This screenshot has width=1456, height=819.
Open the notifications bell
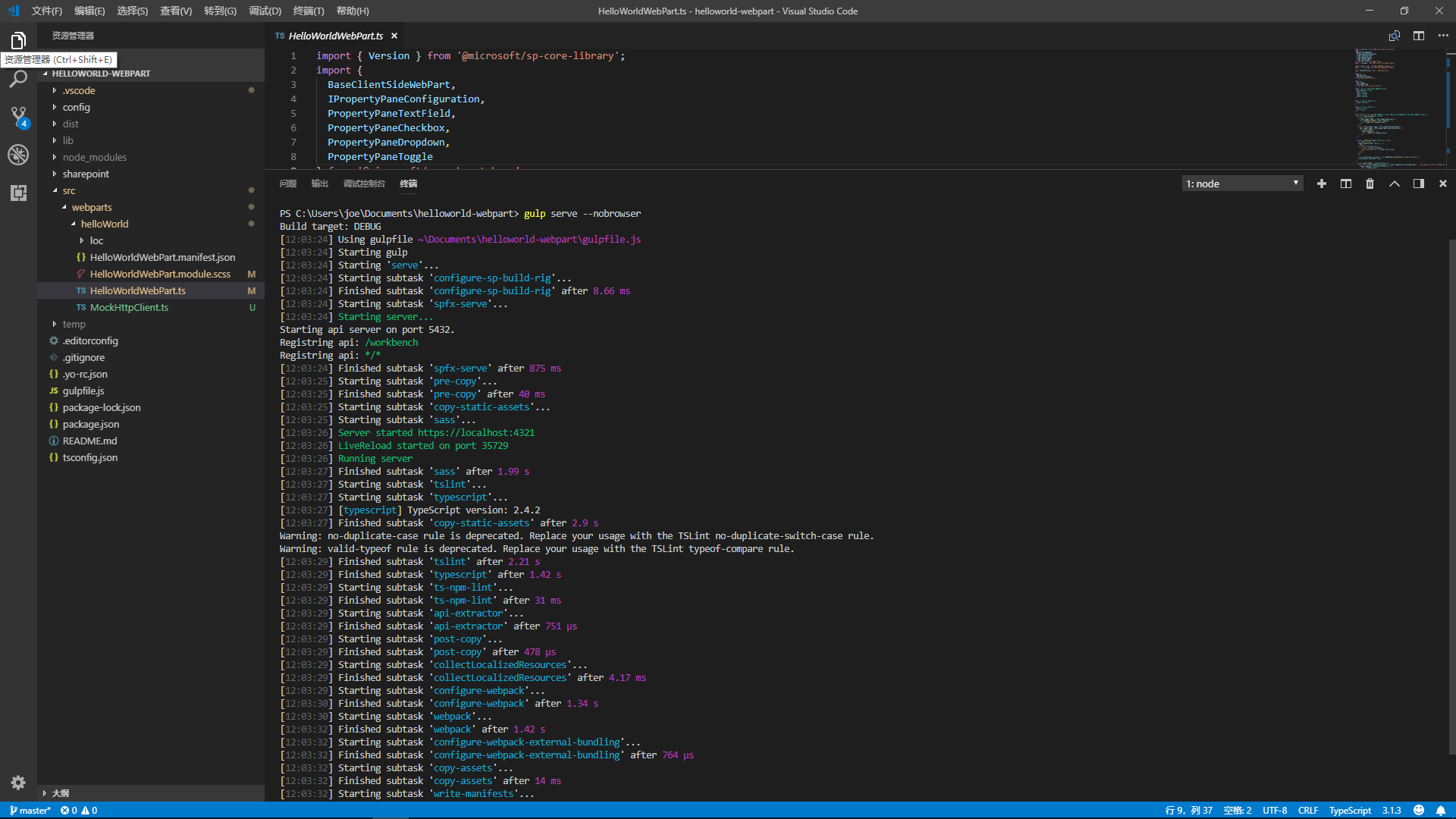click(1442, 810)
